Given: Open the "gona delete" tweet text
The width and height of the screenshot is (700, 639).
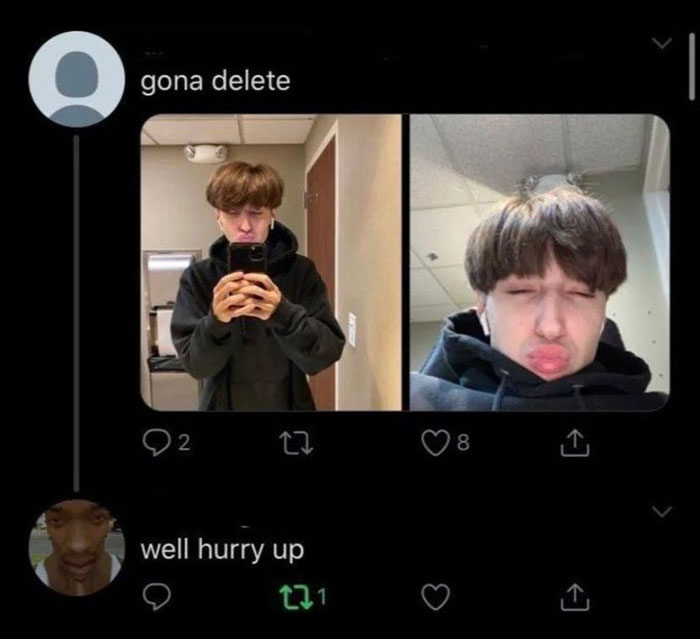Looking at the screenshot, I should tap(216, 82).
